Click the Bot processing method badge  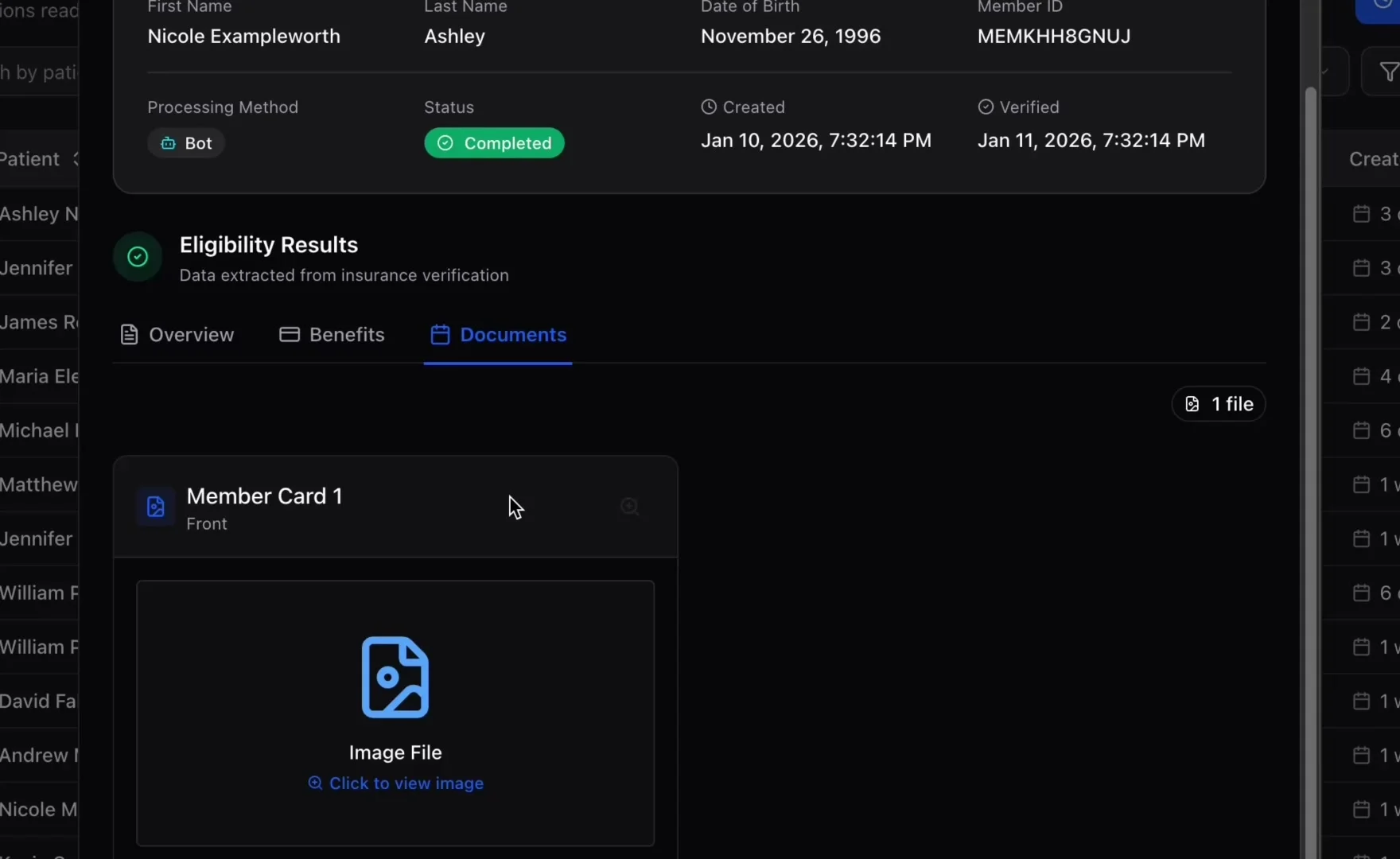[x=186, y=143]
